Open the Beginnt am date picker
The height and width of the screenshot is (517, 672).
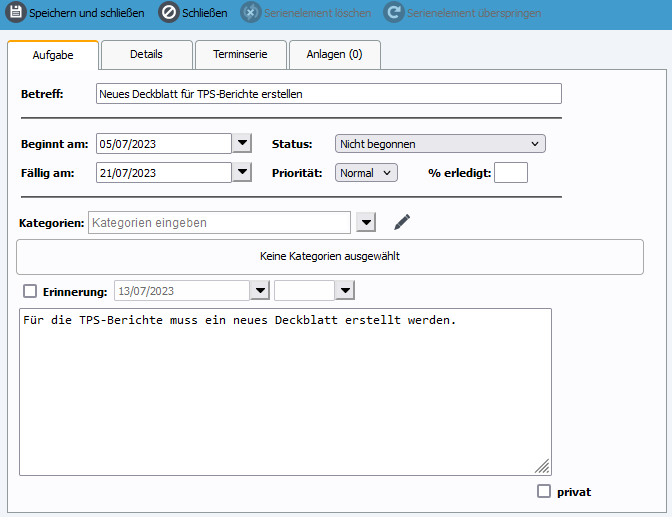click(242, 144)
